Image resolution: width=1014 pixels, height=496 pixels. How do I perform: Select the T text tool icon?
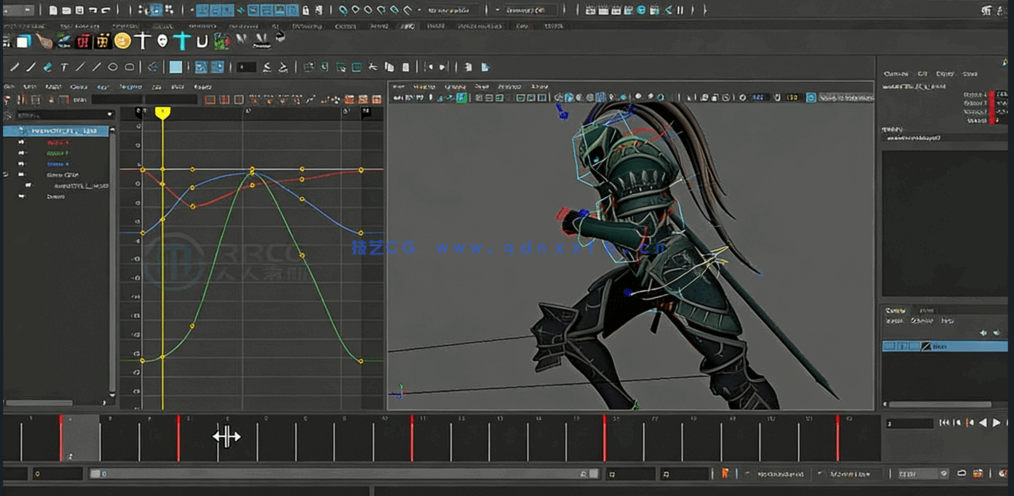(64, 67)
